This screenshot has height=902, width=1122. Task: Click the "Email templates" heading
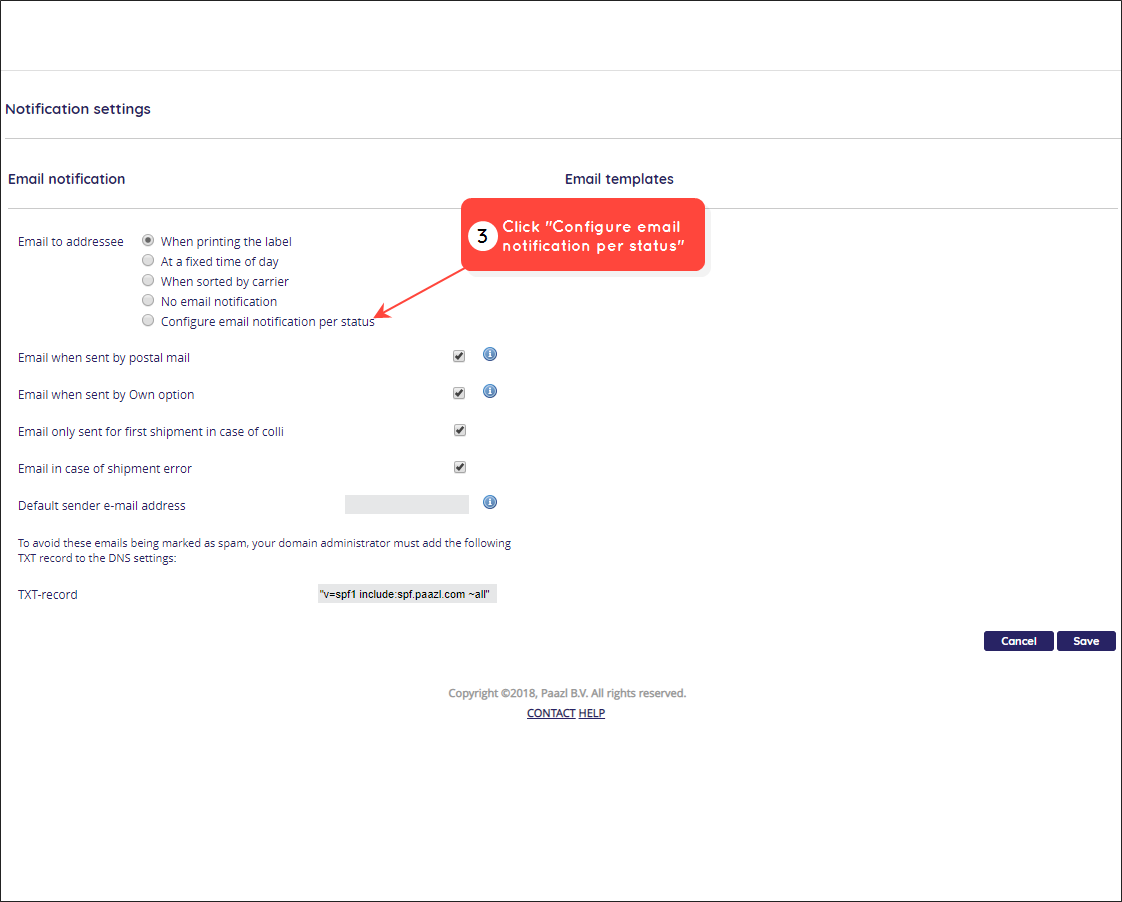click(x=619, y=179)
